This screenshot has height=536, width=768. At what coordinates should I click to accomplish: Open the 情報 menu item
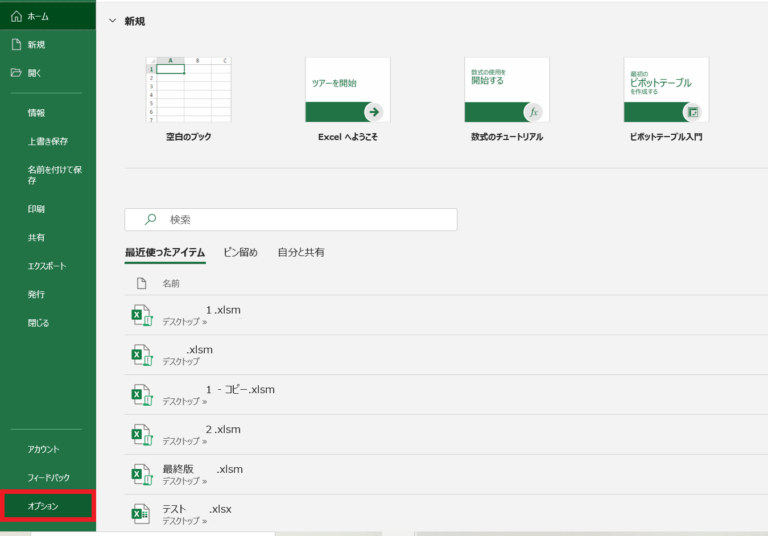tap(36, 113)
